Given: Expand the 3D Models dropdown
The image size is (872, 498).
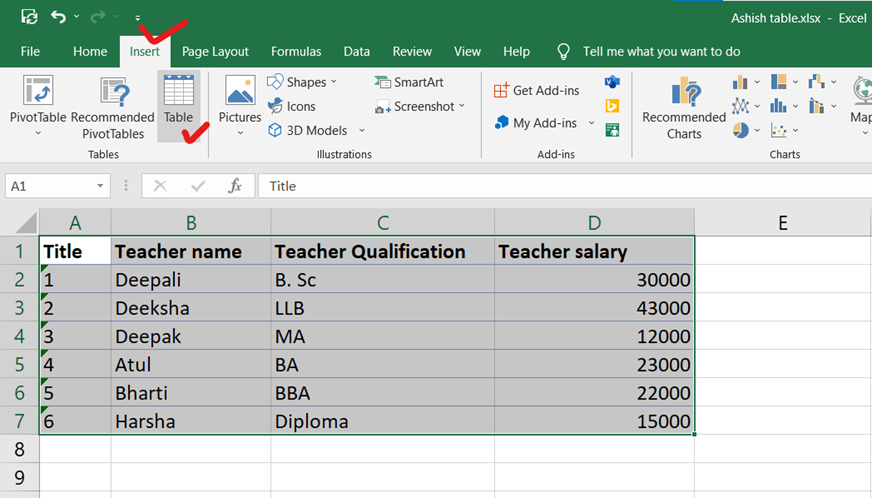Looking at the screenshot, I should pyautogui.click(x=361, y=130).
